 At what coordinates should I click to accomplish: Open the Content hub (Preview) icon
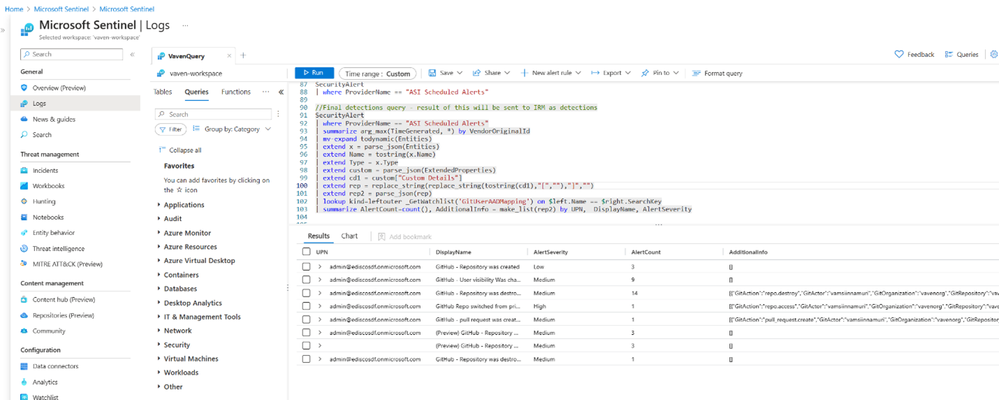24,299
